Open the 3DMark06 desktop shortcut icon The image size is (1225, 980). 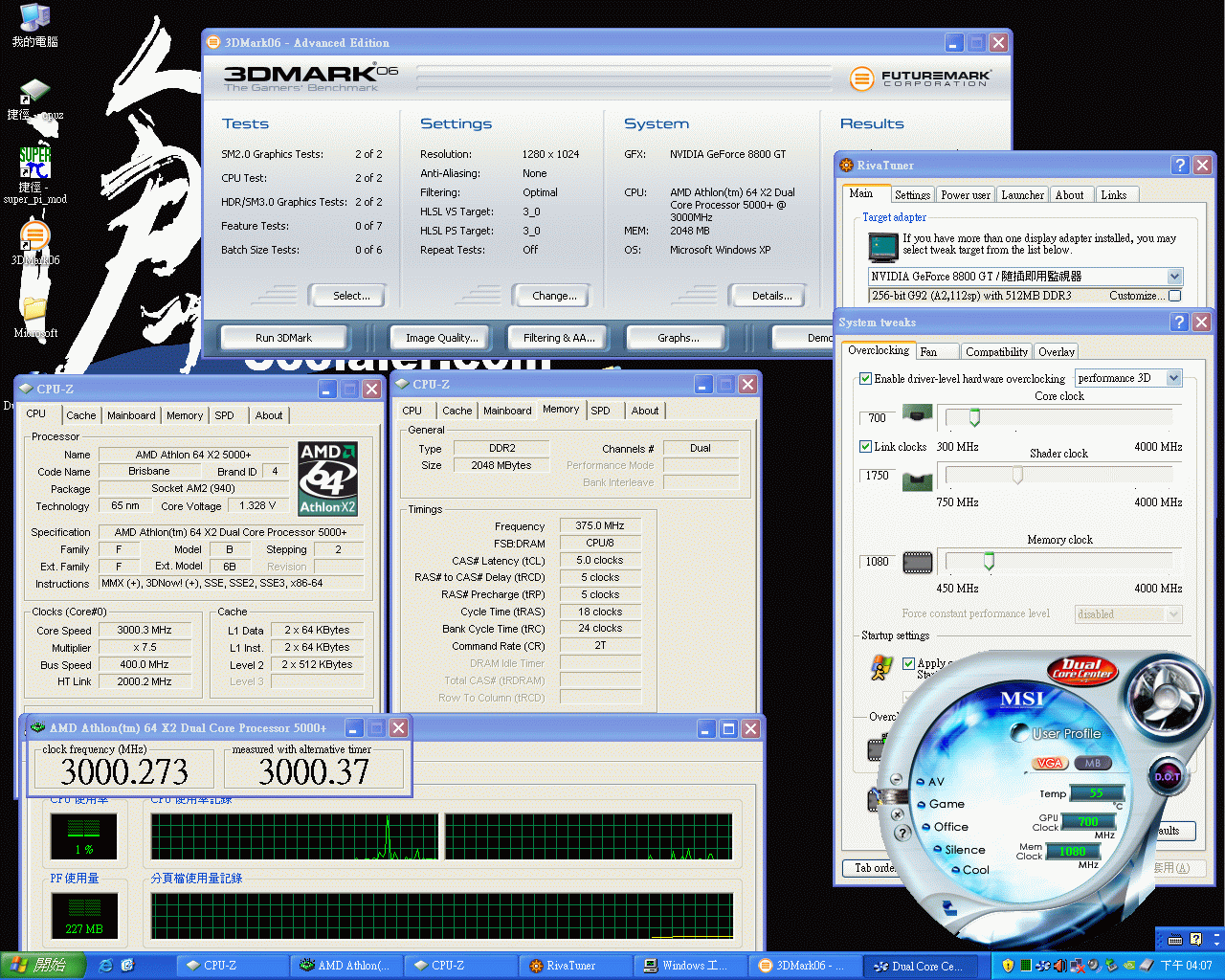point(34,236)
